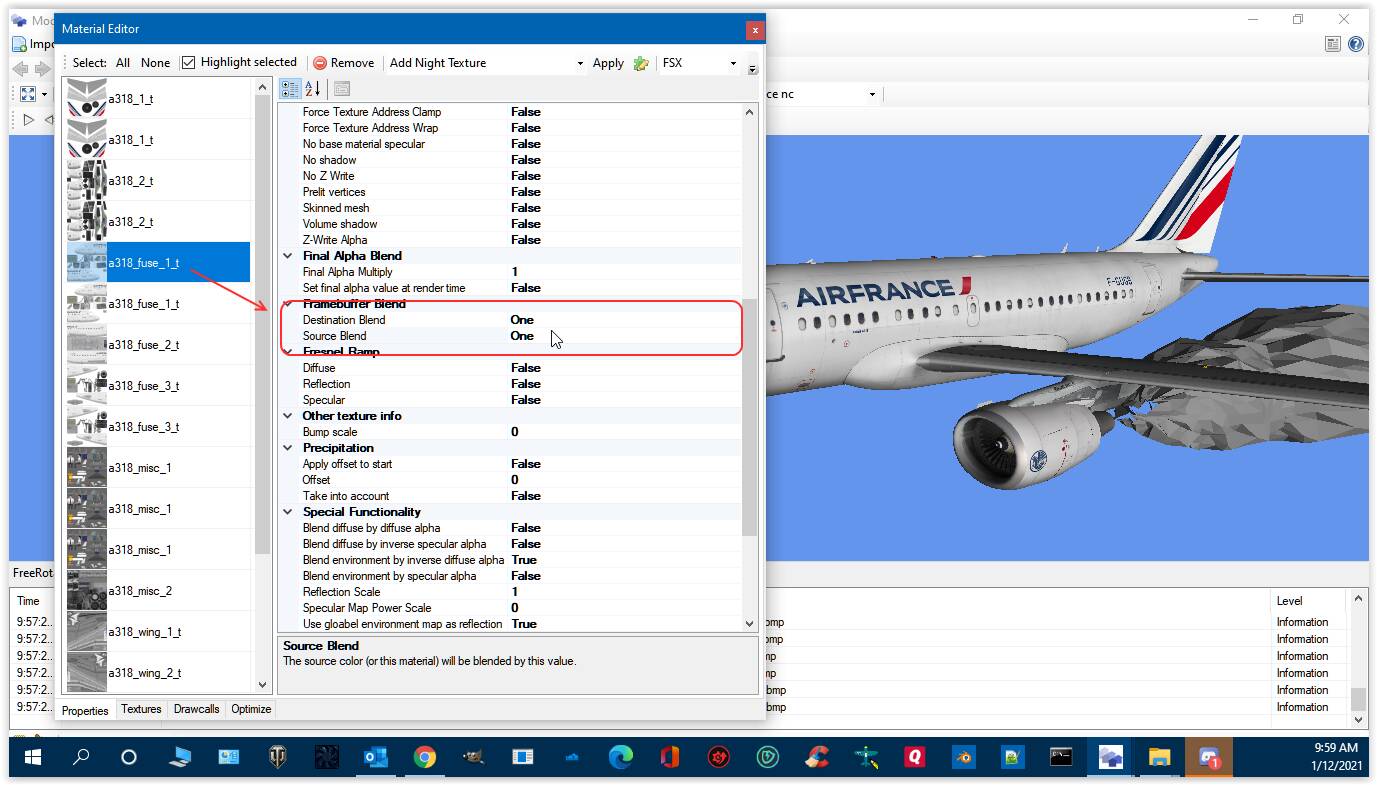Switch to the Textures tab
The height and width of the screenshot is (785, 1377).
point(141,709)
